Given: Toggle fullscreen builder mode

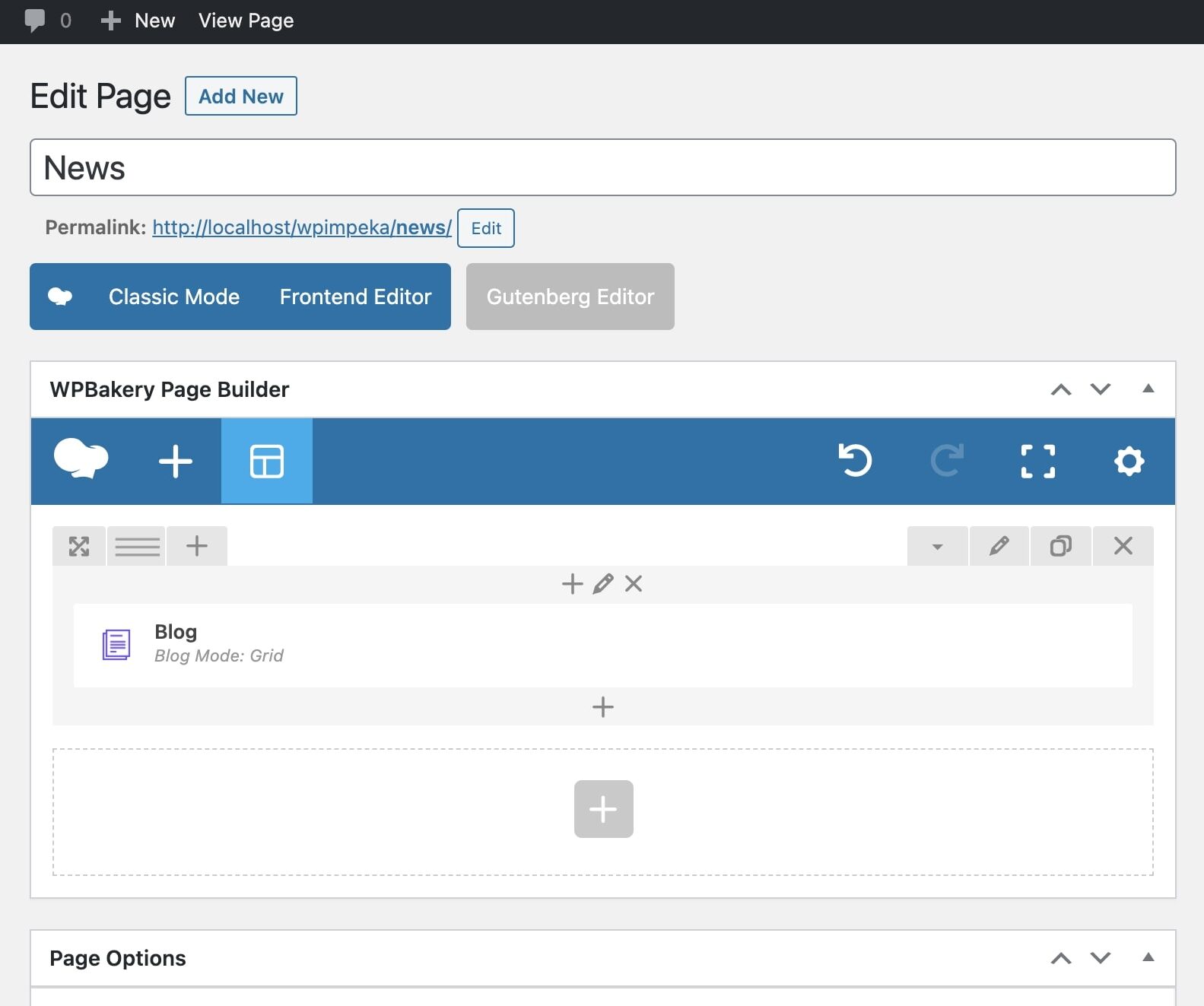Looking at the screenshot, I should (1038, 461).
